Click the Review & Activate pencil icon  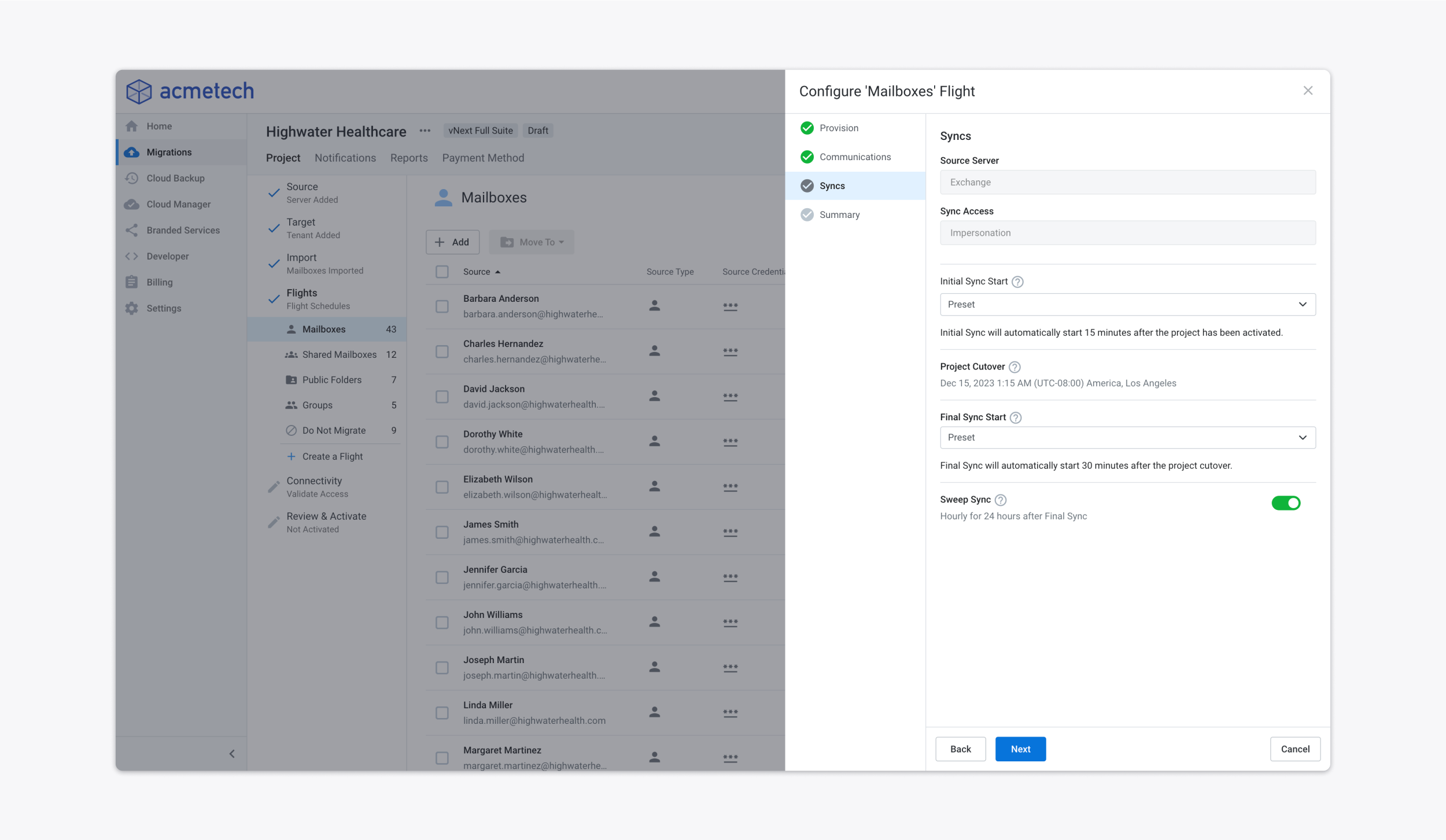tap(274, 522)
